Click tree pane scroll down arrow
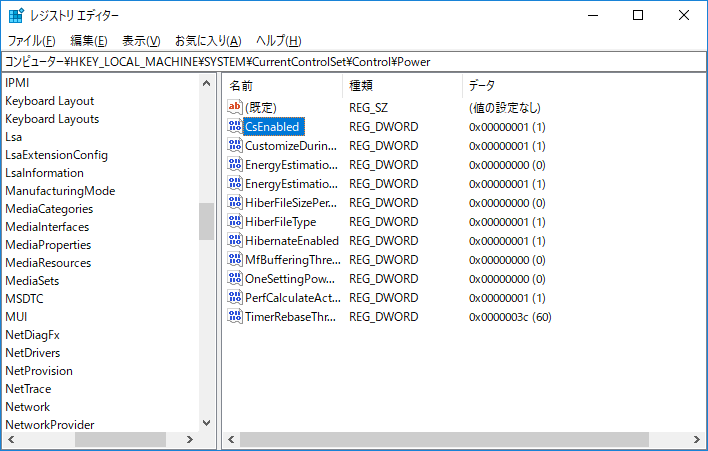This screenshot has width=708, height=451. pos(206,423)
